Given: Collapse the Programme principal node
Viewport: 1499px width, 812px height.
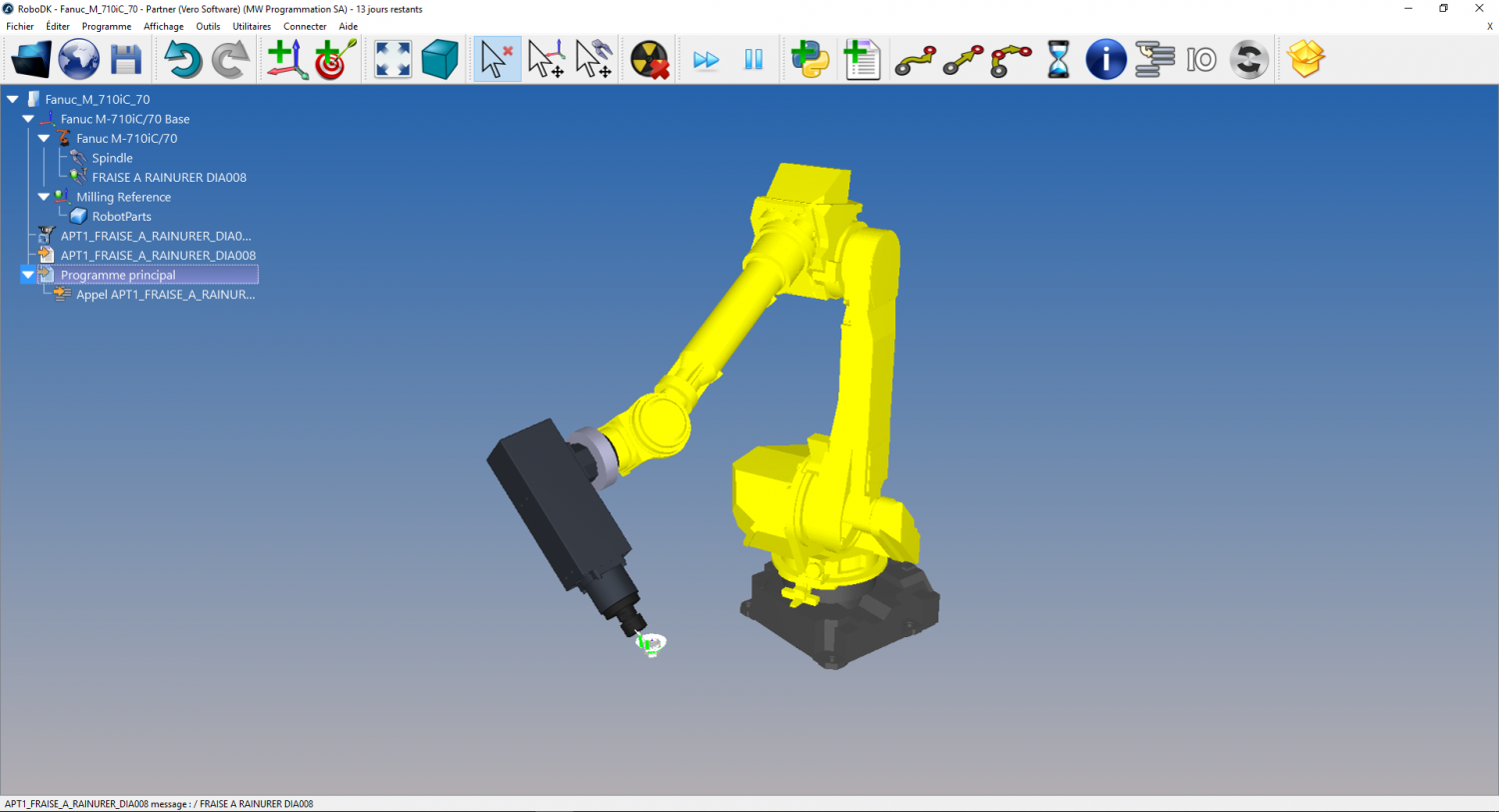Looking at the screenshot, I should click(x=28, y=275).
